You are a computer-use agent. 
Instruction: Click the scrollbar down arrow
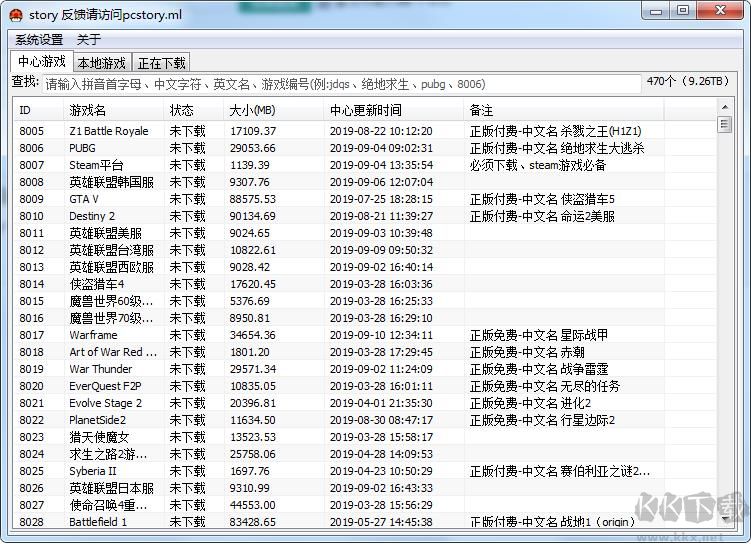[x=724, y=519]
